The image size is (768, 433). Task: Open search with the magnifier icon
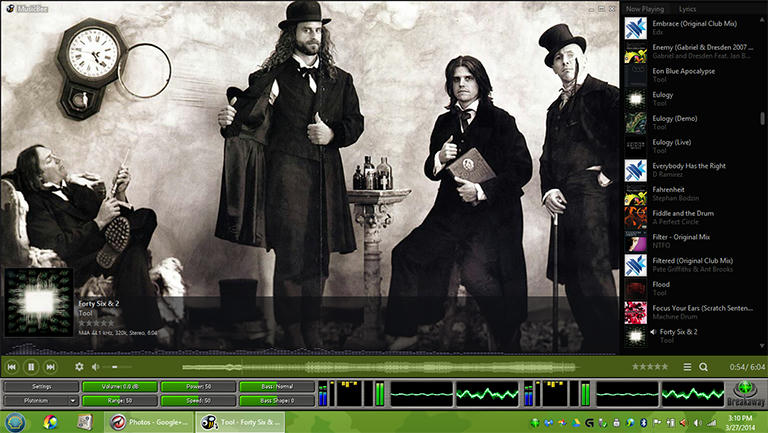tap(703, 367)
